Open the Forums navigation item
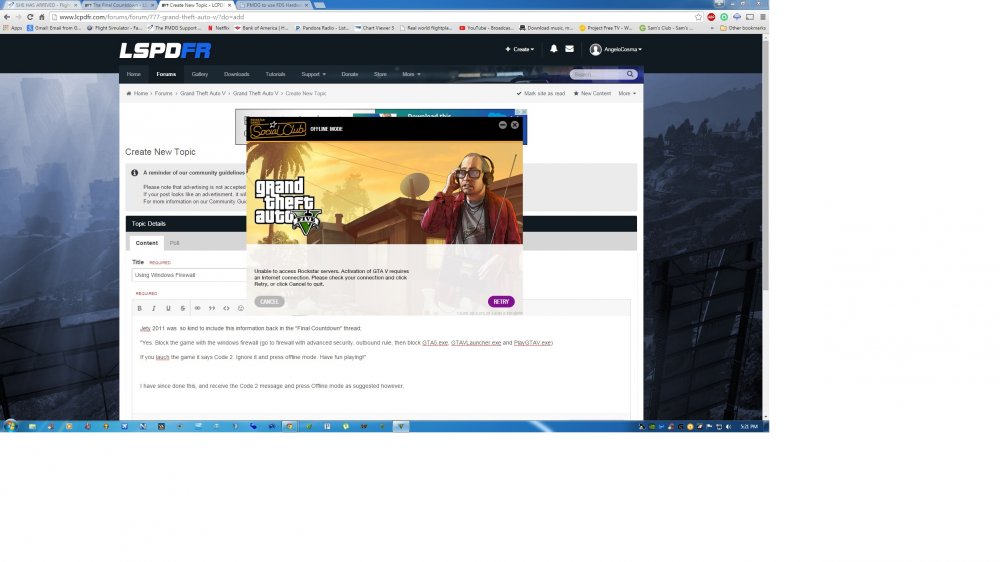The image size is (1000, 562). pos(166,74)
